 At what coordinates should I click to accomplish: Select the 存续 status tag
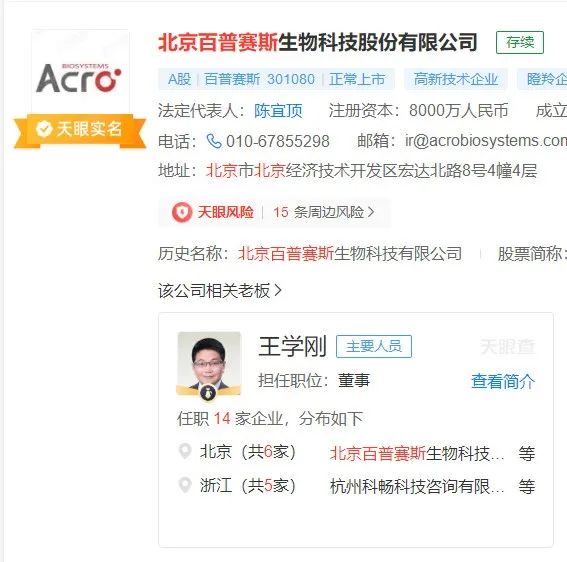(520, 43)
